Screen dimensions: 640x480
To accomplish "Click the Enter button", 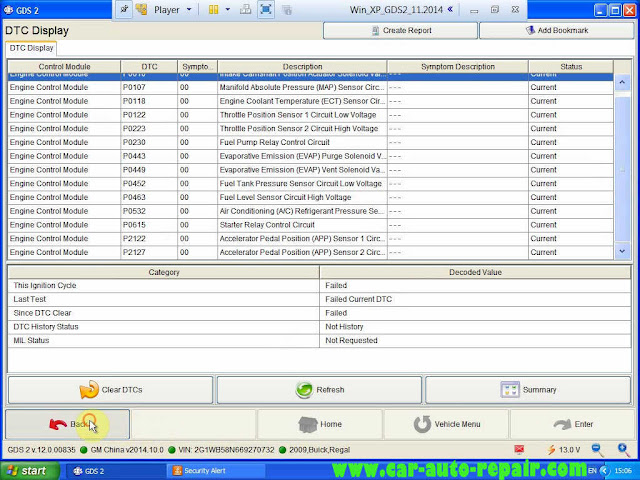I will pyautogui.click(x=573, y=424).
